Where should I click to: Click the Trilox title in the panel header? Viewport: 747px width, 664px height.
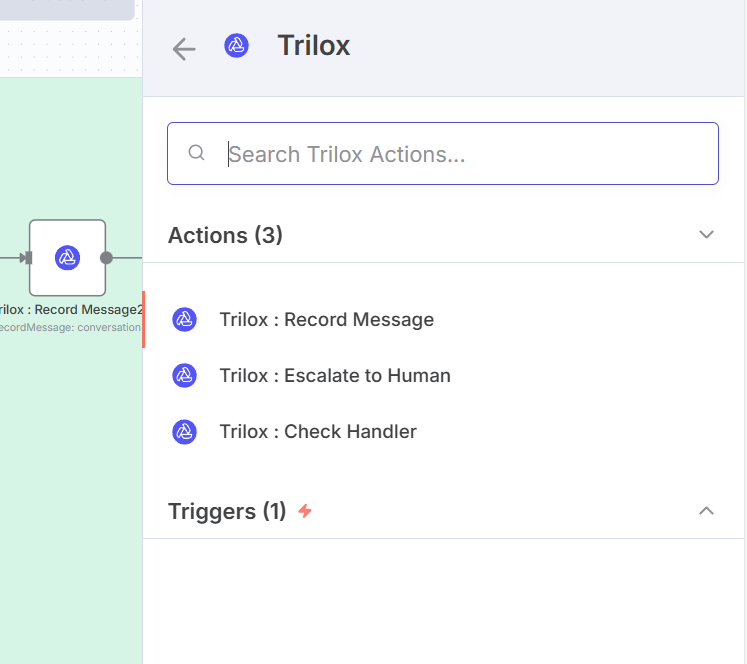(313, 46)
